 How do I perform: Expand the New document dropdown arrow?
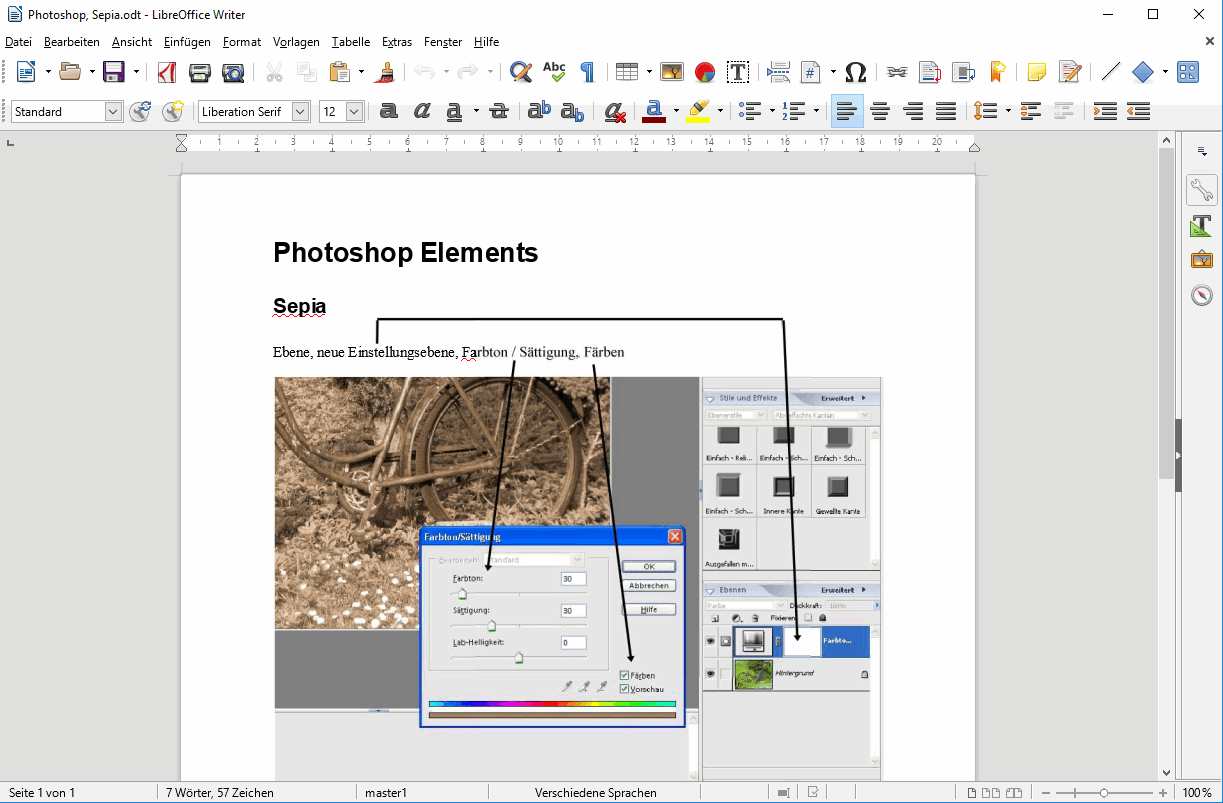click(46, 72)
